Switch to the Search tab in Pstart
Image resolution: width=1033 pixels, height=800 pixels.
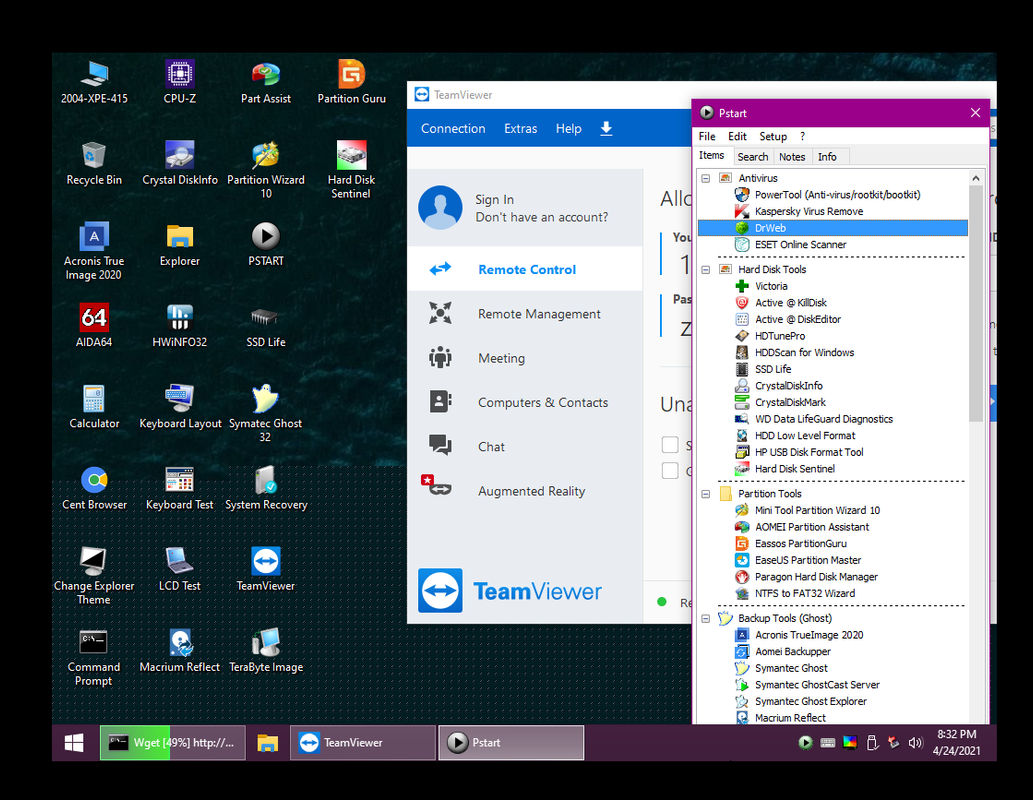pos(752,157)
